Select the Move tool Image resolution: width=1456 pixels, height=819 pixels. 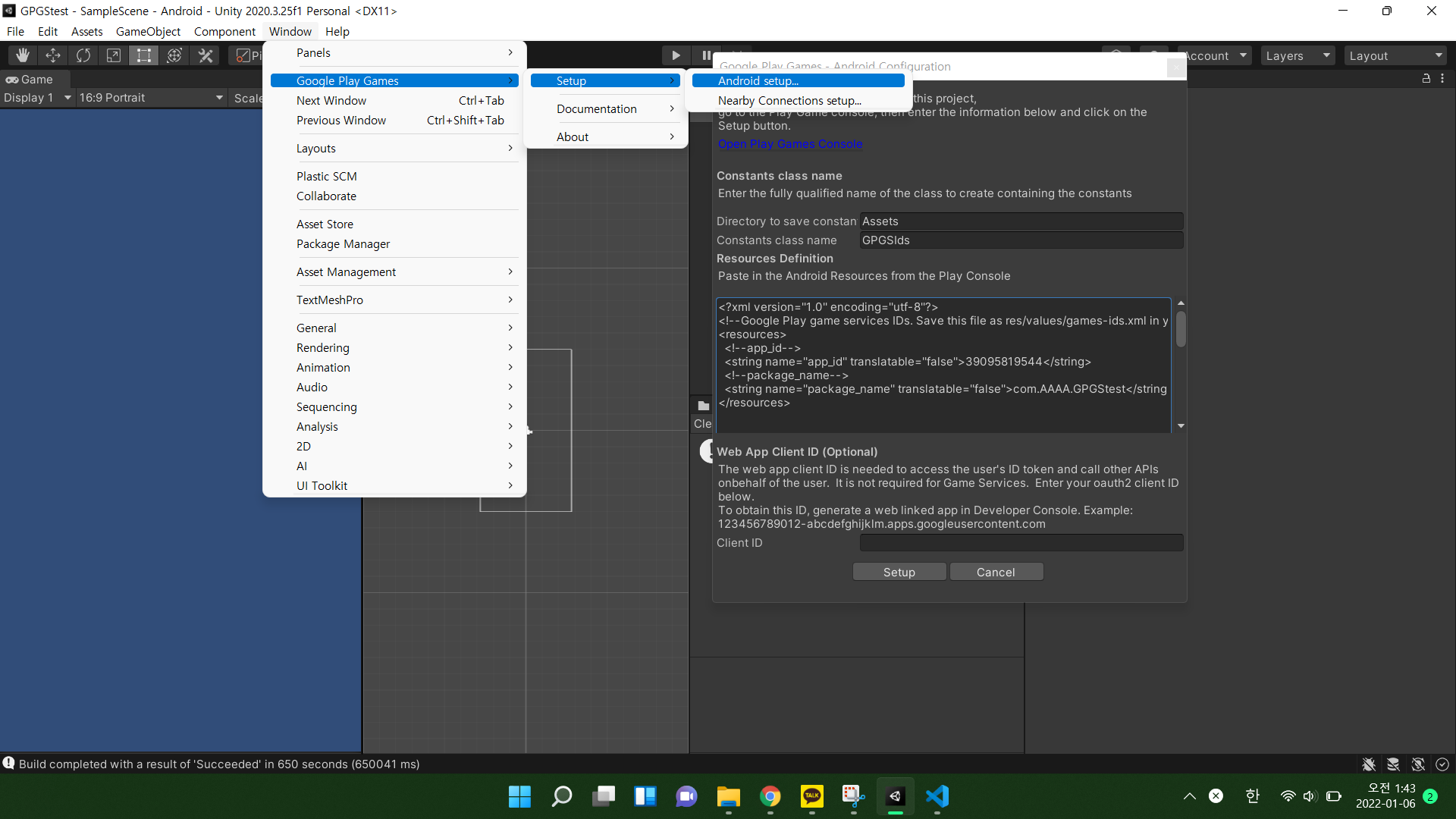pos(53,55)
